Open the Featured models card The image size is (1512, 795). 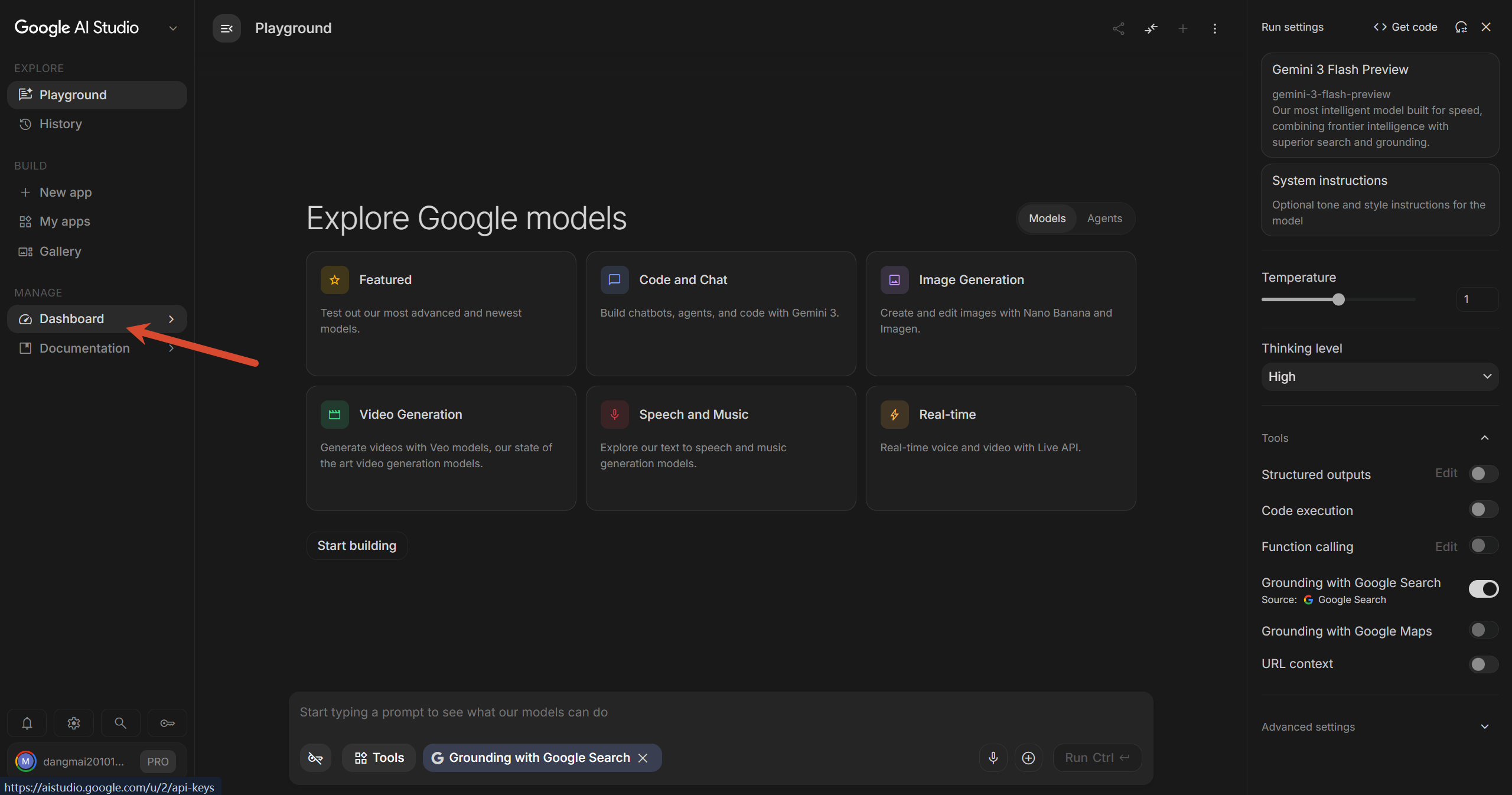click(441, 314)
